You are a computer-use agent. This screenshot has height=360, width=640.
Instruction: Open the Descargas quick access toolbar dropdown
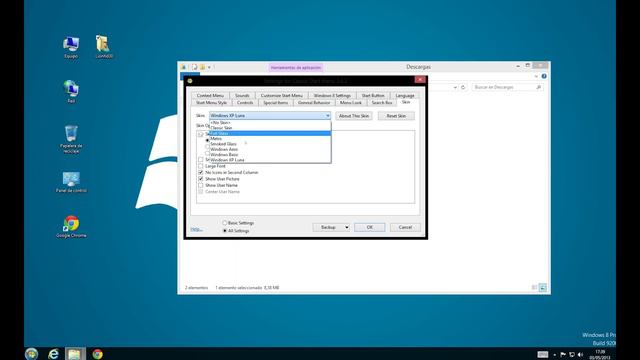click(x=209, y=67)
